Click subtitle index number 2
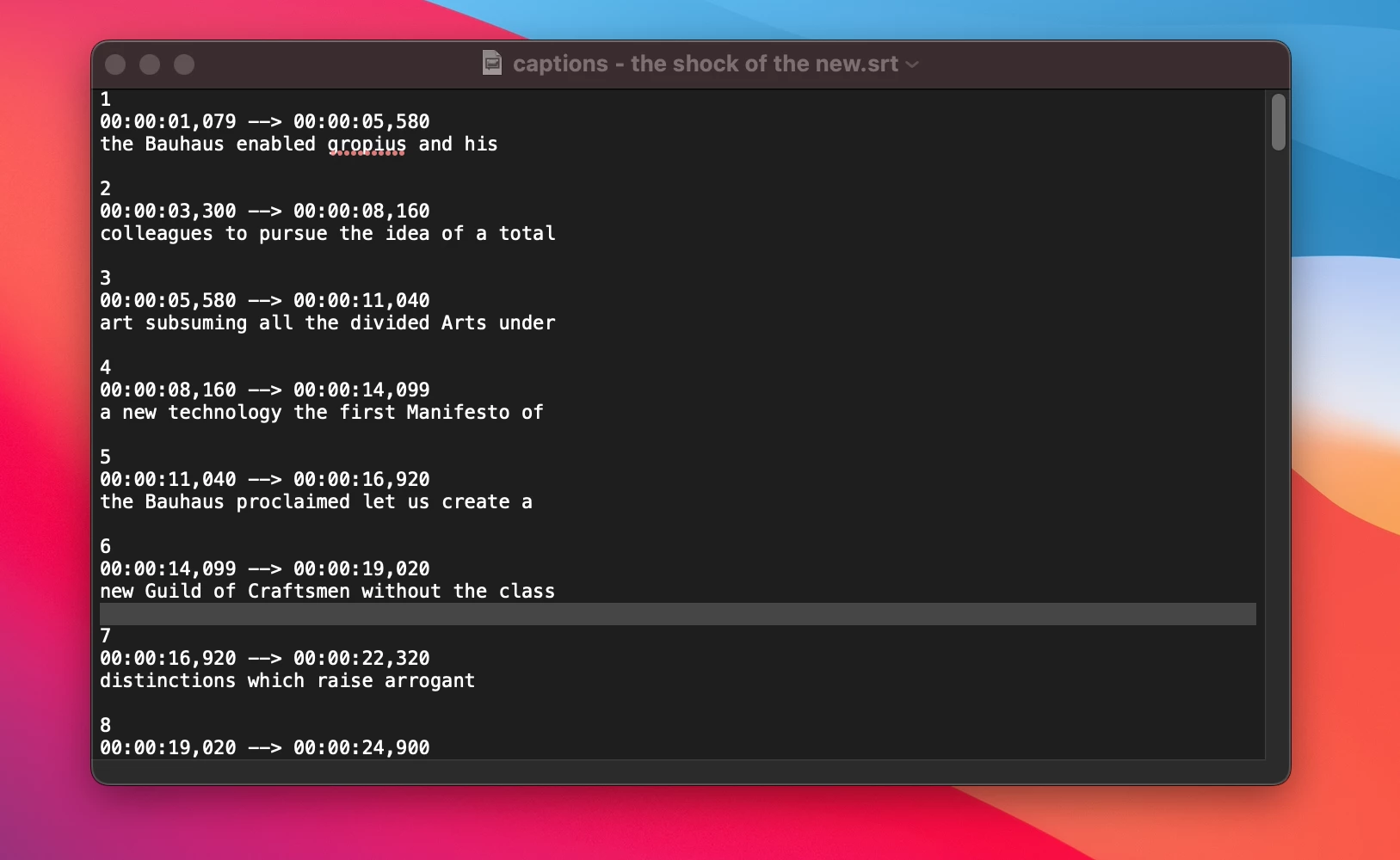Viewport: 1400px width, 860px height. [106, 189]
